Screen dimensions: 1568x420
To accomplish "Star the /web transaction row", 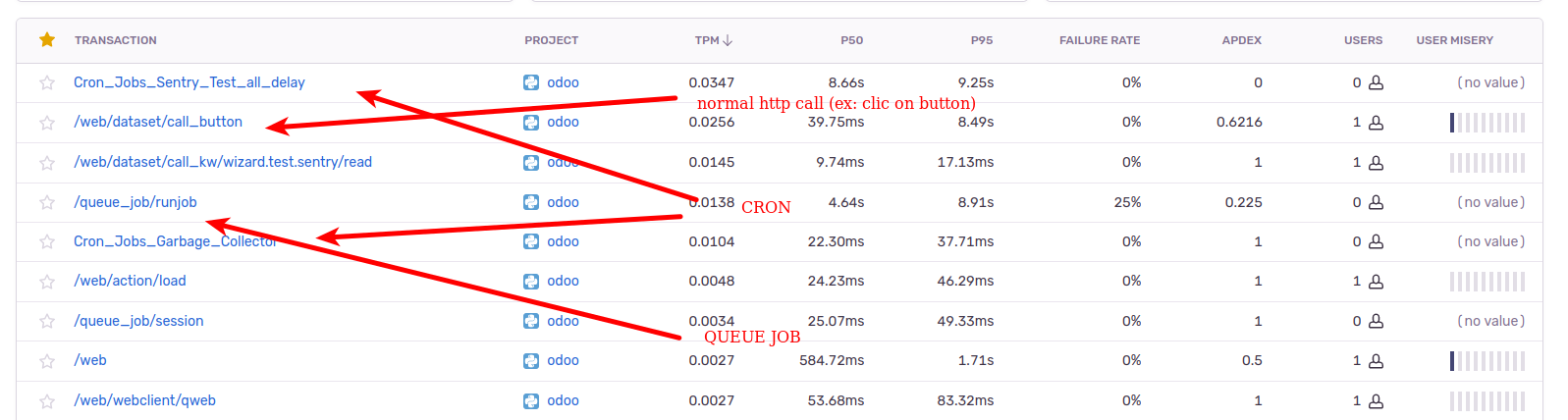I will (x=47, y=361).
